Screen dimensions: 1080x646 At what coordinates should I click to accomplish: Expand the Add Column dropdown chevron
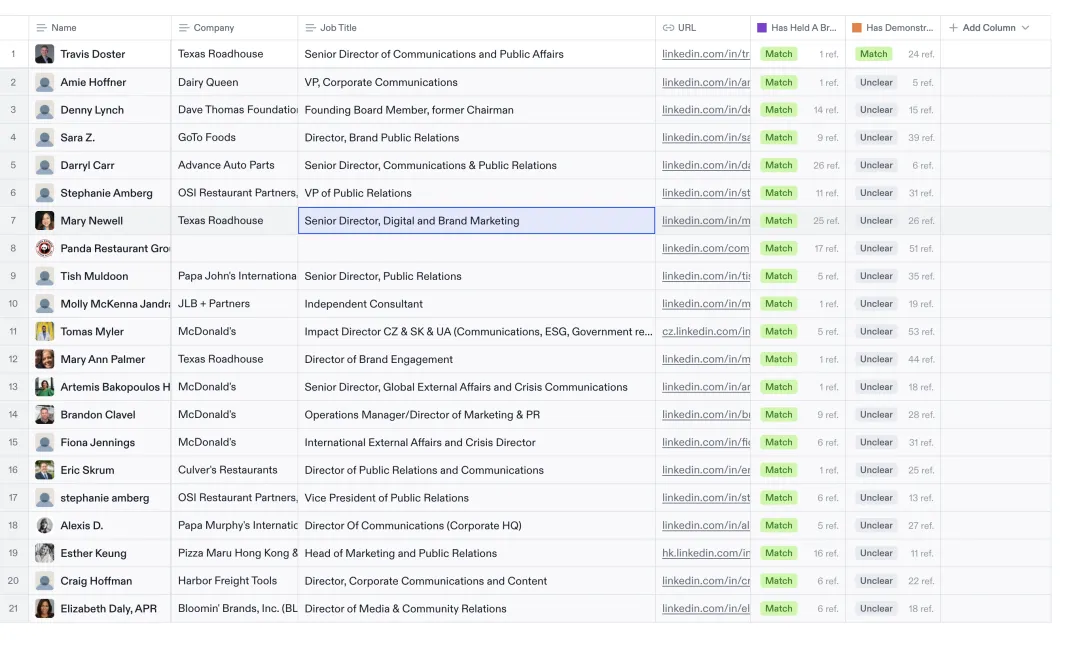[1025, 28]
